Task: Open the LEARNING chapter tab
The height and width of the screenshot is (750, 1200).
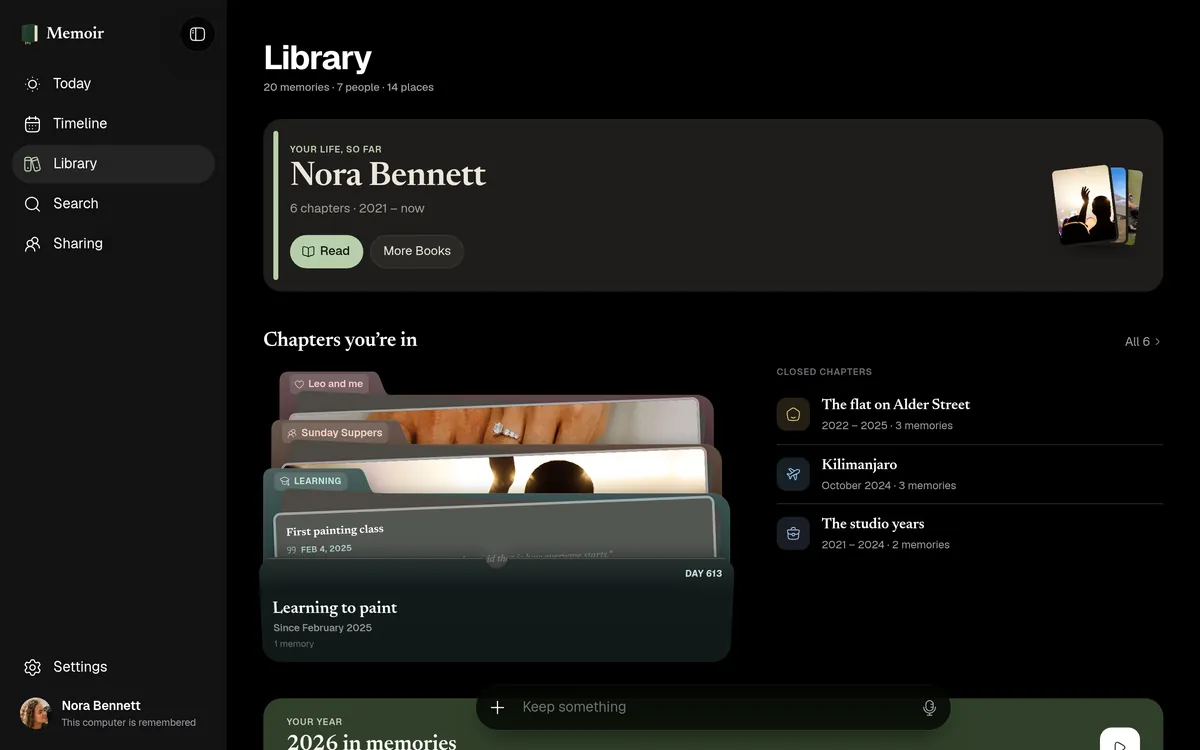Action: (x=310, y=481)
